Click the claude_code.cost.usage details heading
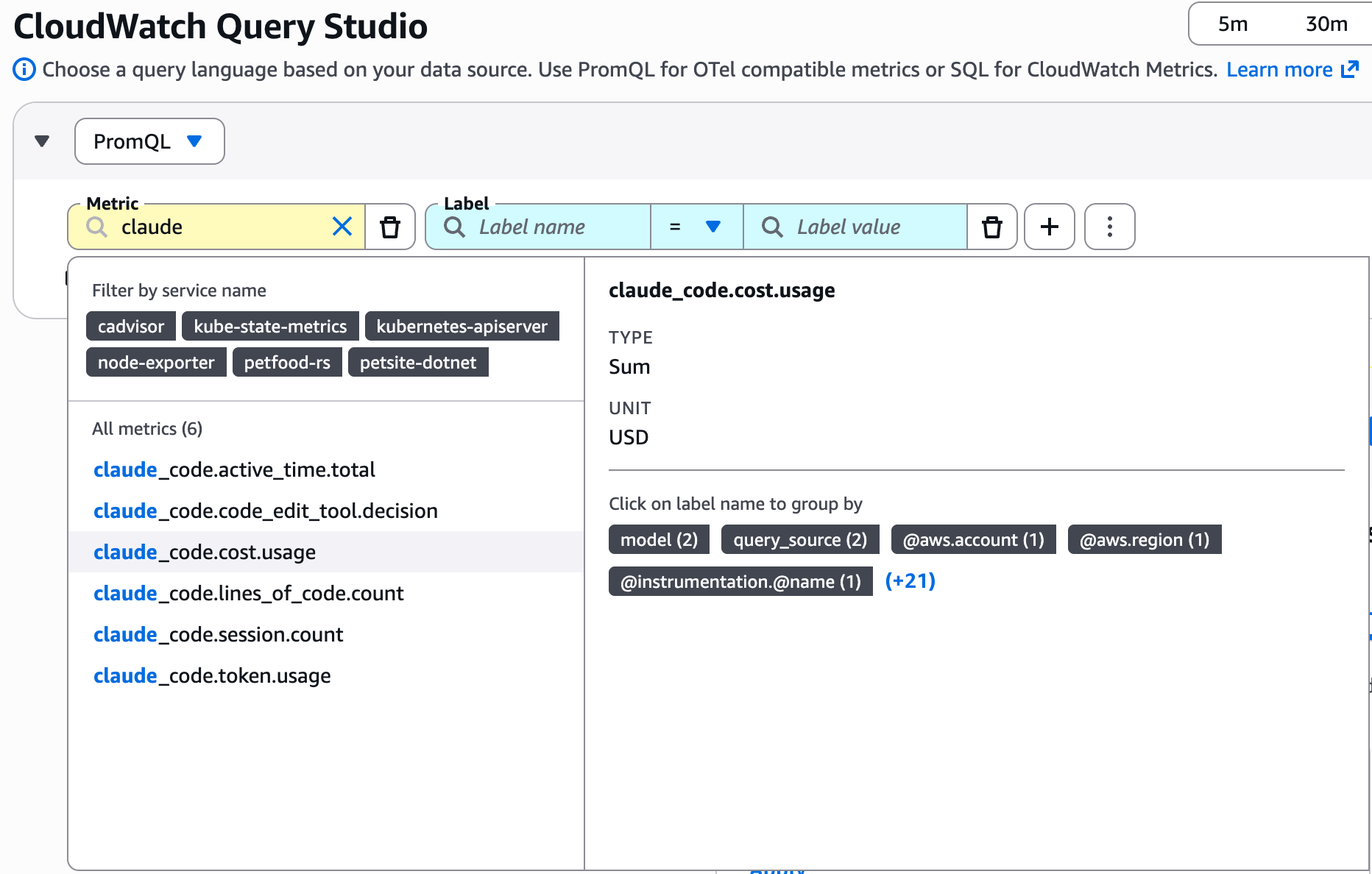The width and height of the screenshot is (1372, 874). pos(722,291)
